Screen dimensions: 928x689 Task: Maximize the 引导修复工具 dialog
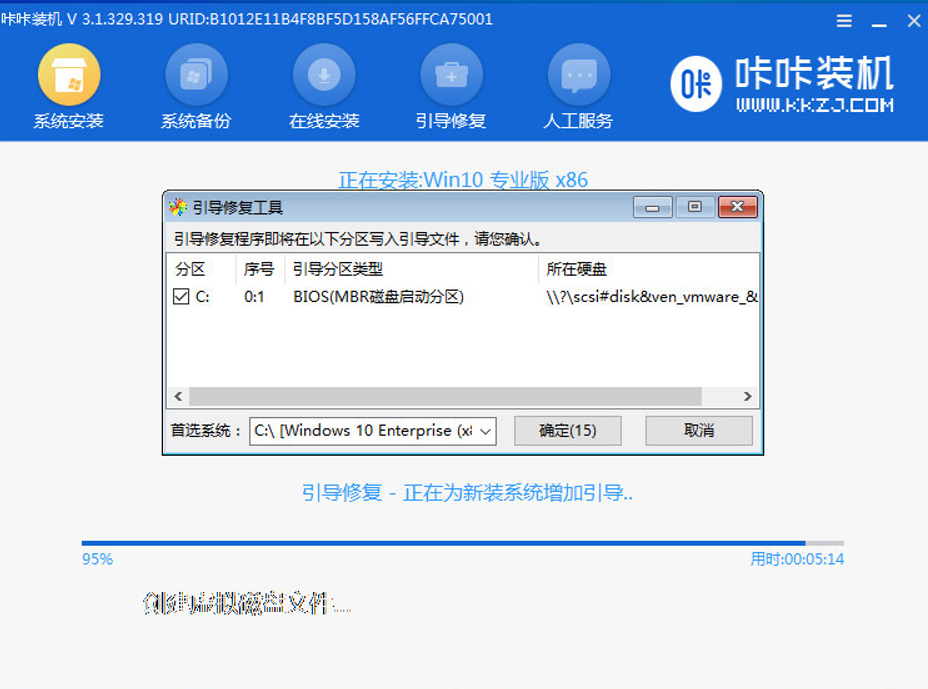[694, 207]
